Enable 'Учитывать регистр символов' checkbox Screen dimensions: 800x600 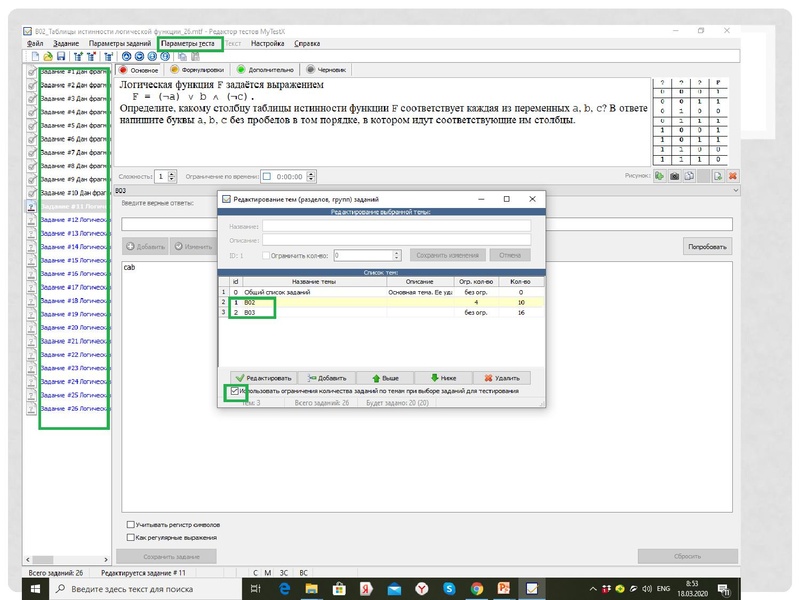(131, 524)
